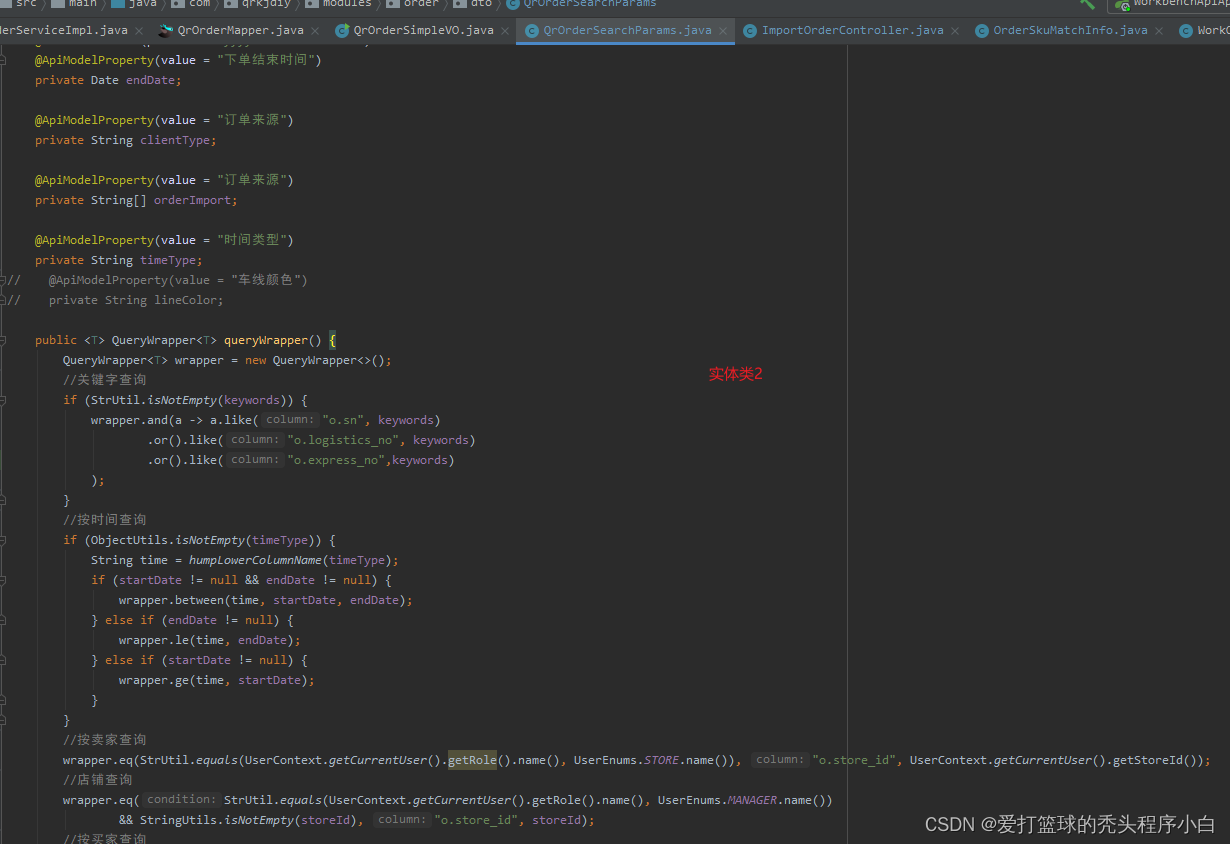This screenshot has height=844, width=1230.
Task: Click the orderImport field name
Action: tap(192, 200)
